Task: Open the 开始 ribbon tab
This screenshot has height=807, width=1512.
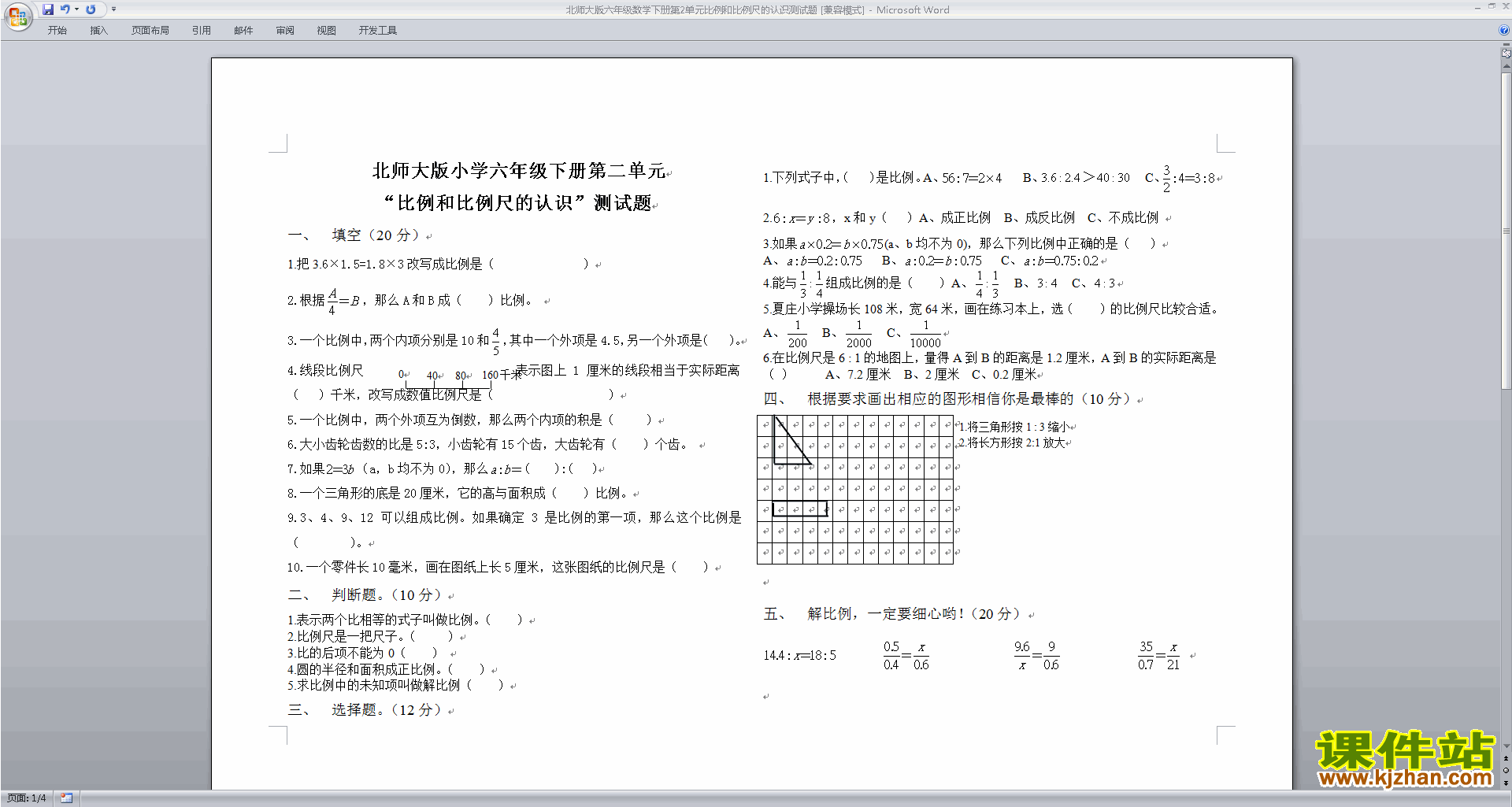Action: point(57,30)
